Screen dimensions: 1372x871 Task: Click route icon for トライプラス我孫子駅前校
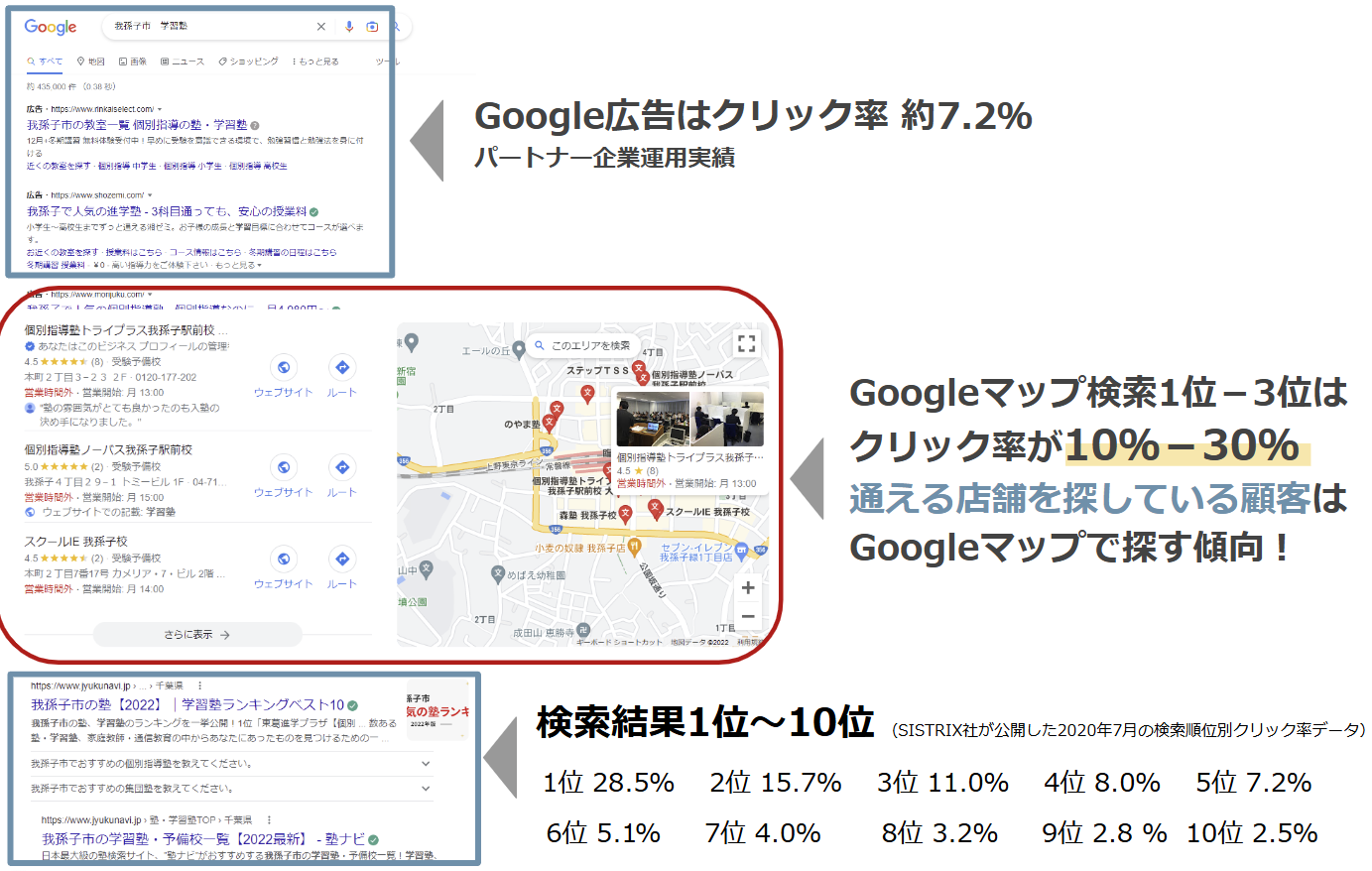click(x=341, y=368)
